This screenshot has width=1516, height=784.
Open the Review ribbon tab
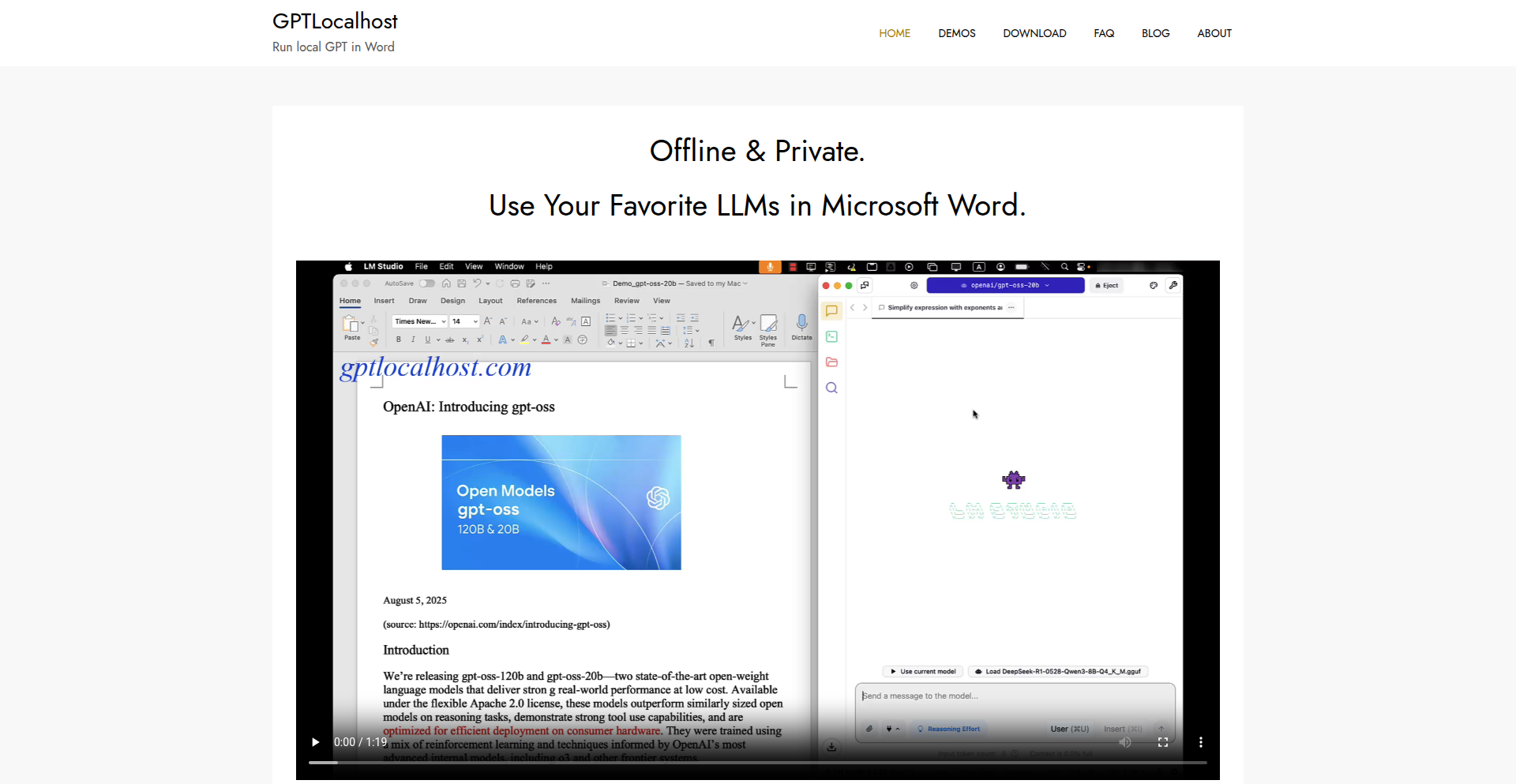[627, 301]
